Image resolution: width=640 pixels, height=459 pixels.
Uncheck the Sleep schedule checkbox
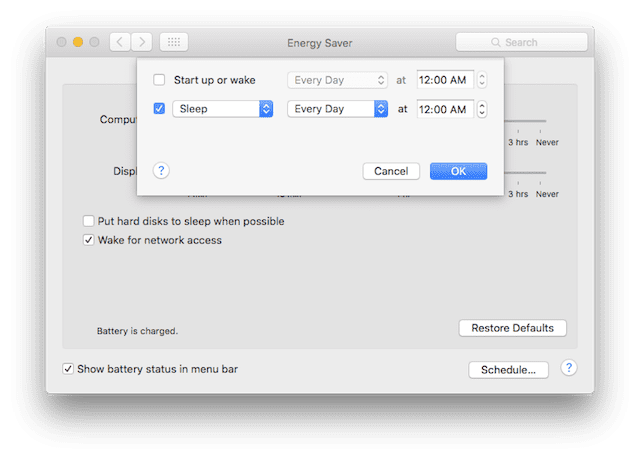click(160, 109)
